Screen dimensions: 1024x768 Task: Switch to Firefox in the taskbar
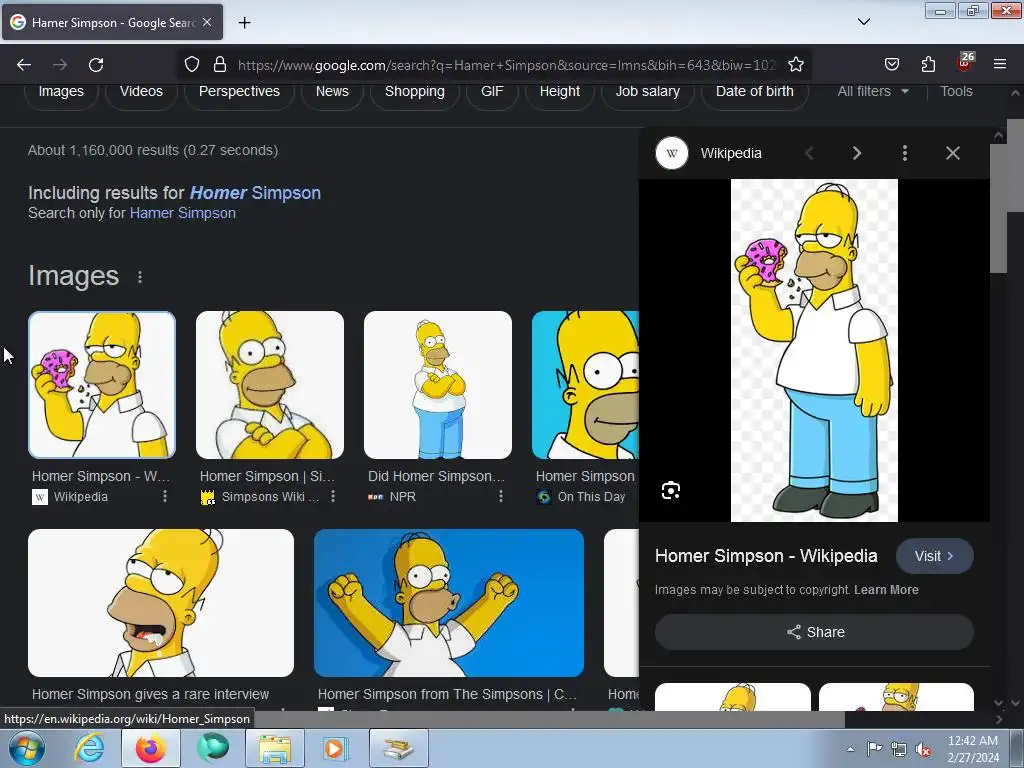point(151,748)
